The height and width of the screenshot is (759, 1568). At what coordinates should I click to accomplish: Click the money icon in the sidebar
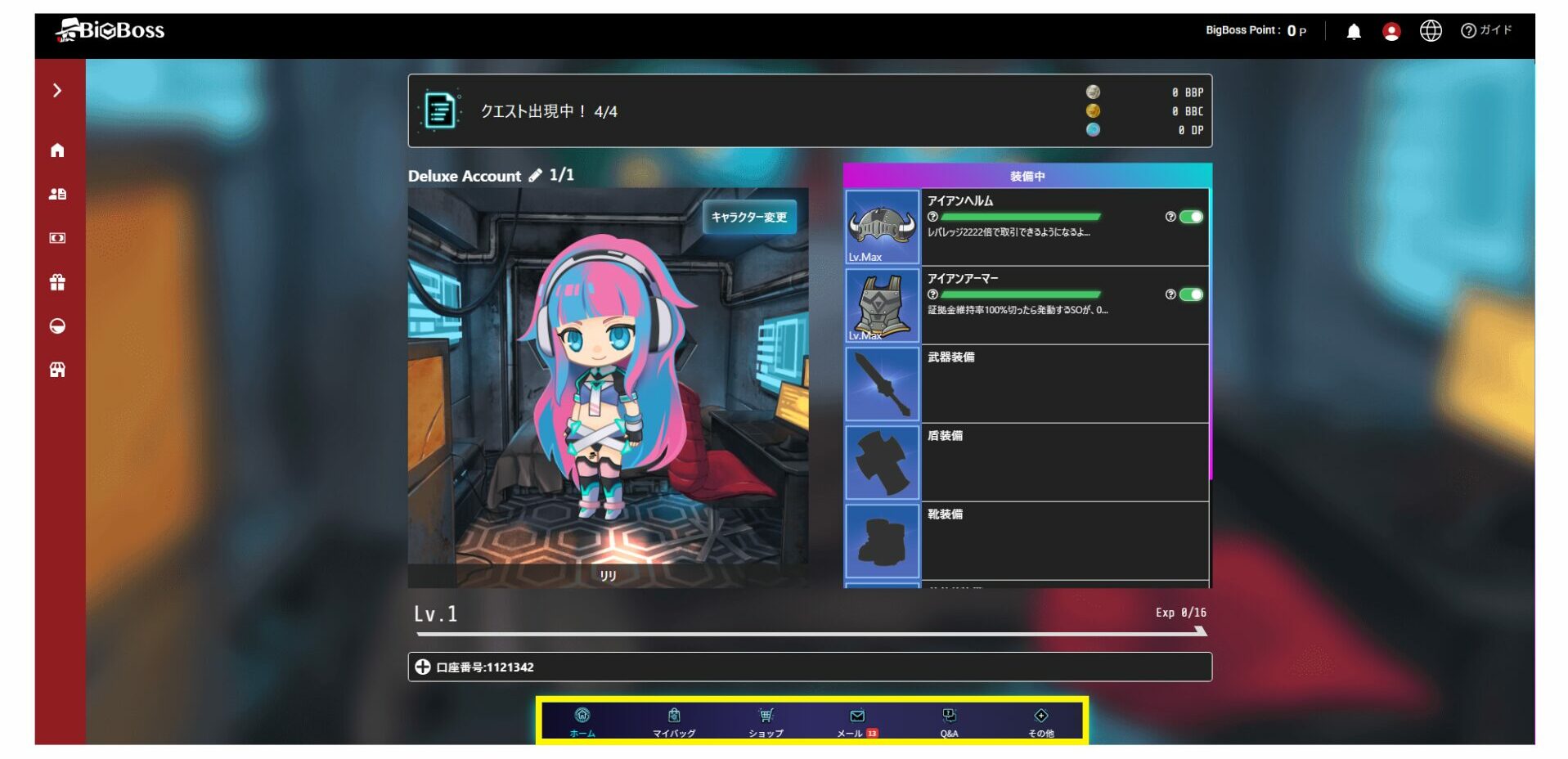point(57,238)
